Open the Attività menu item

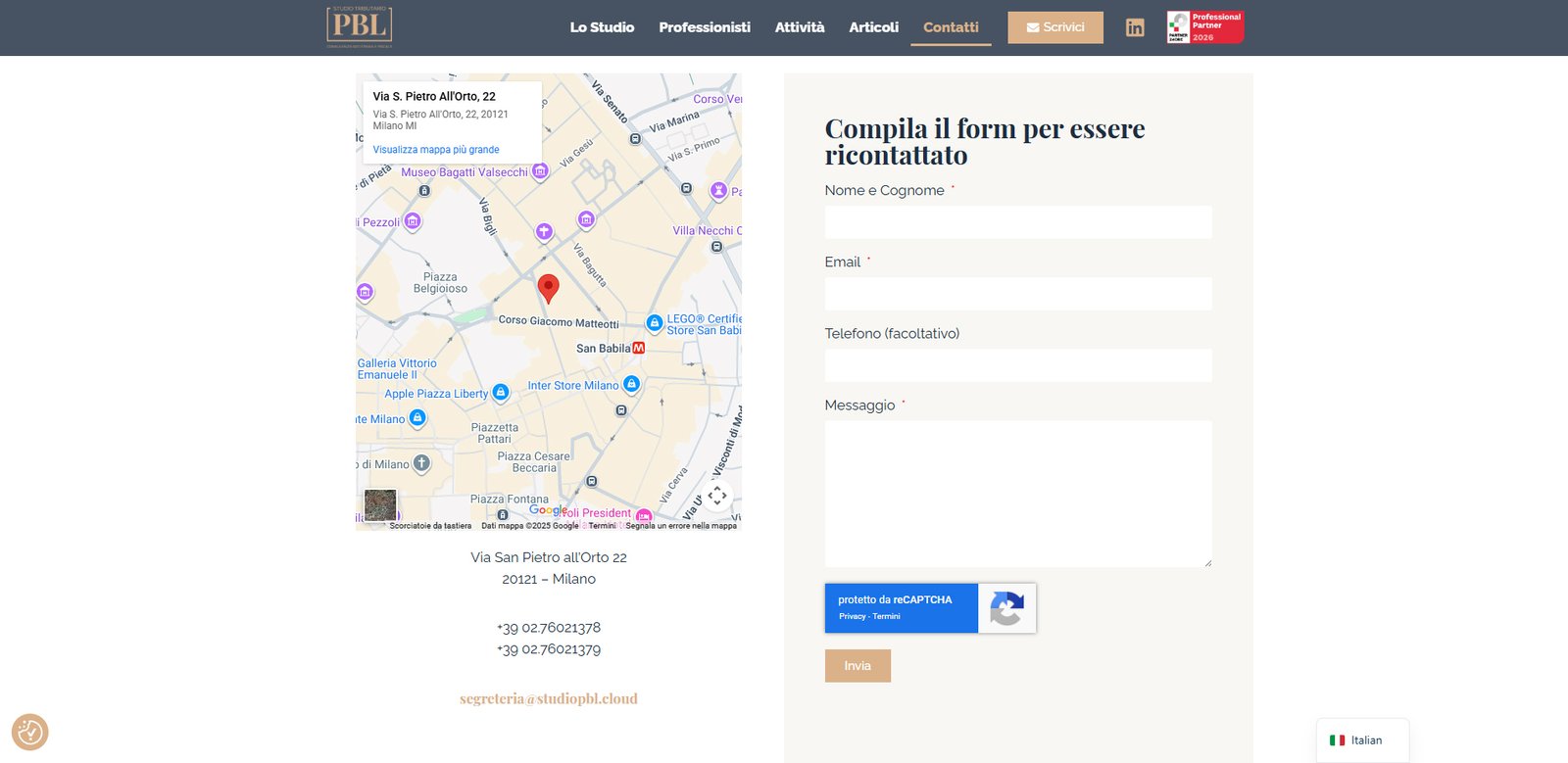pos(800,27)
